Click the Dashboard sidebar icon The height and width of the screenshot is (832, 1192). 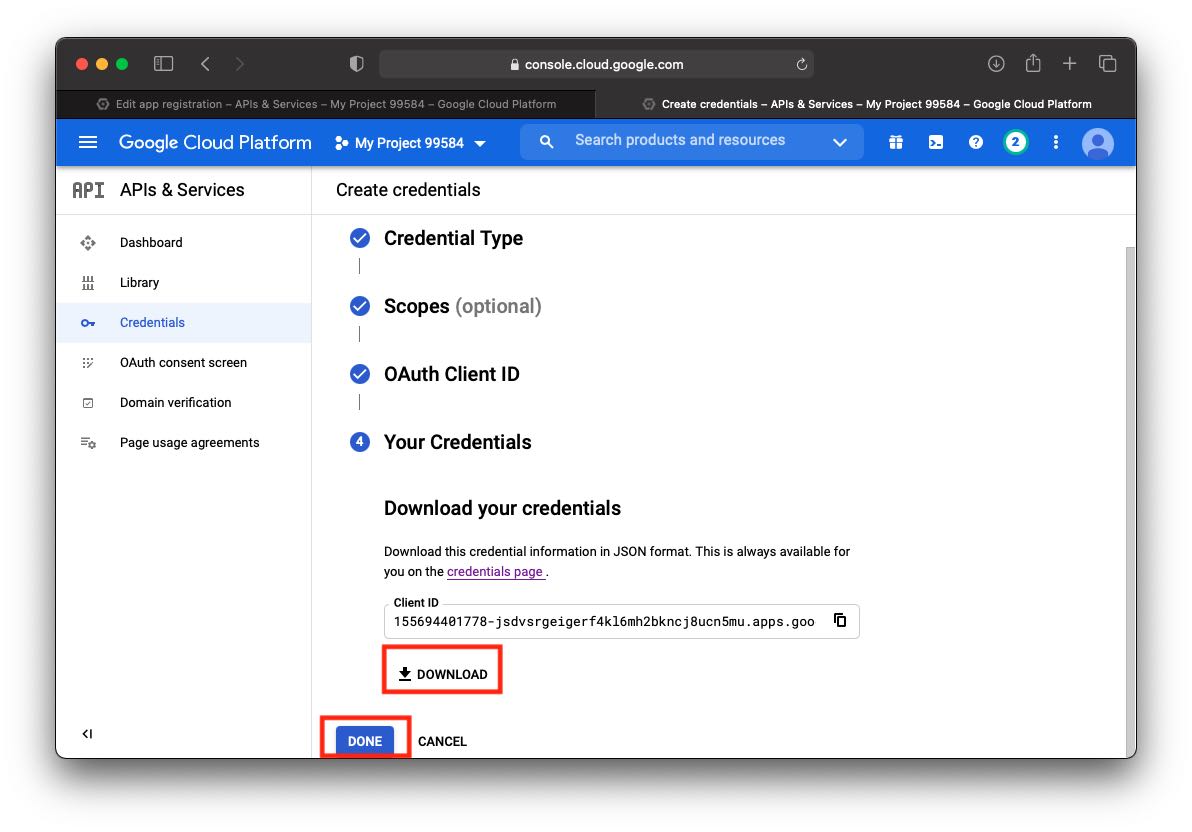(88, 243)
